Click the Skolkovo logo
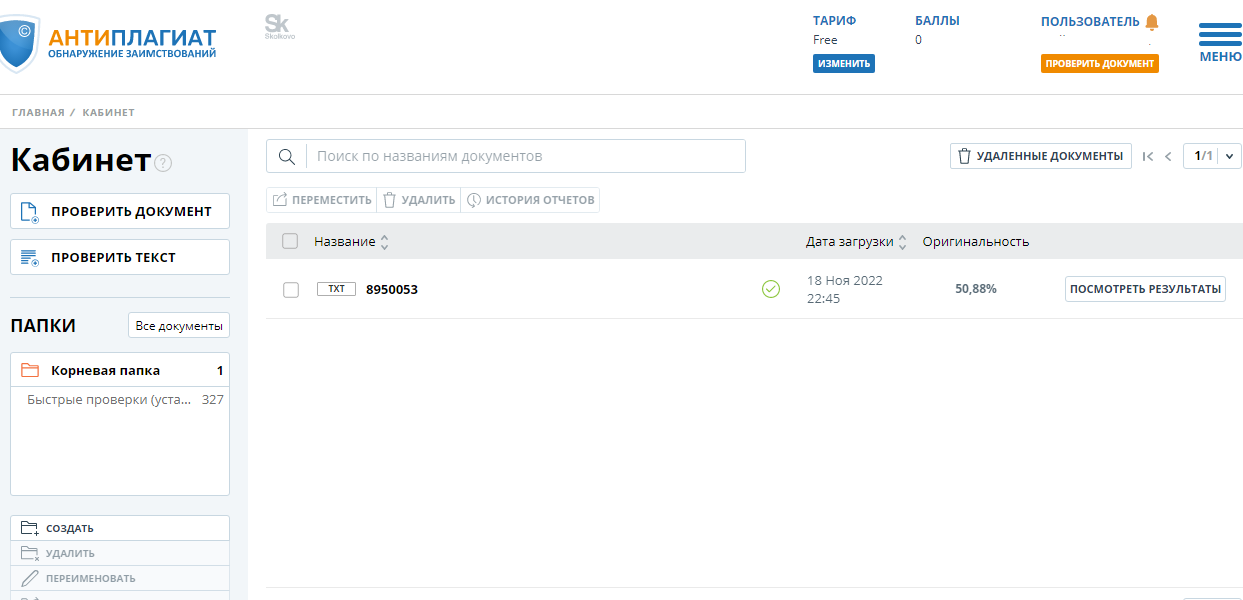This screenshot has width=1243, height=600. (279, 27)
